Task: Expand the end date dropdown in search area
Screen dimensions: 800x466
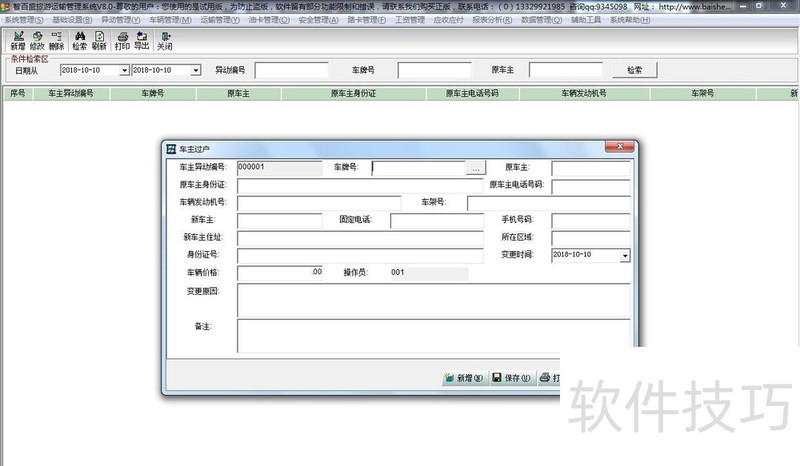Action: tap(195, 70)
